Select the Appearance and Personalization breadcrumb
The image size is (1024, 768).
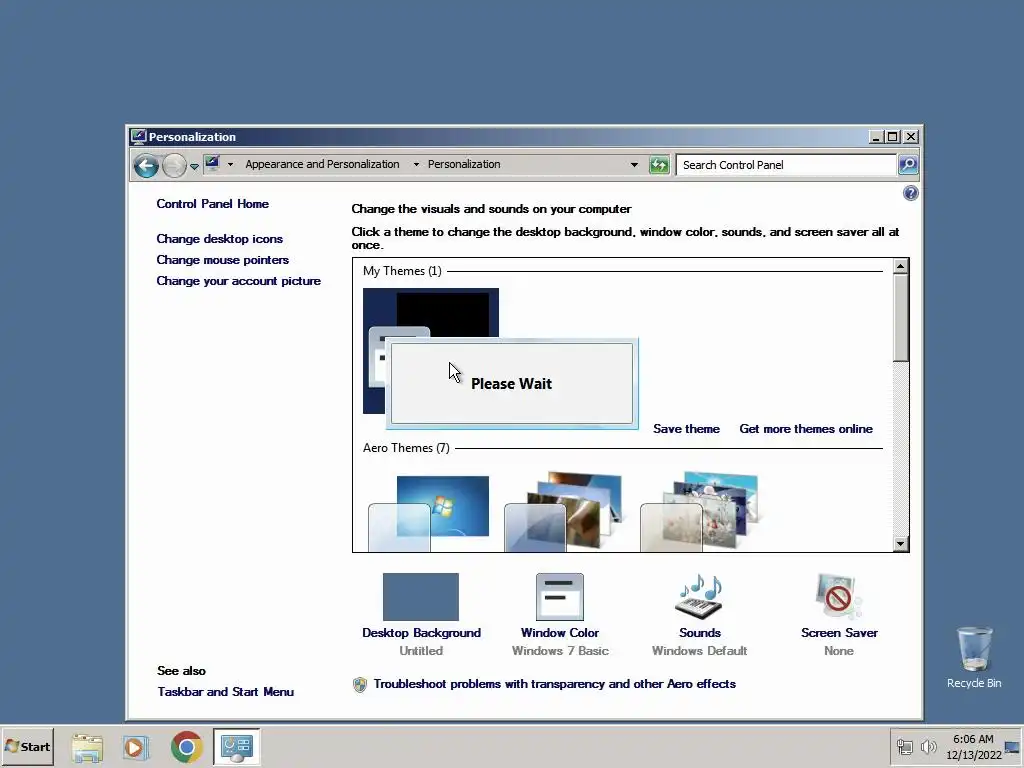(x=323, y=164)
